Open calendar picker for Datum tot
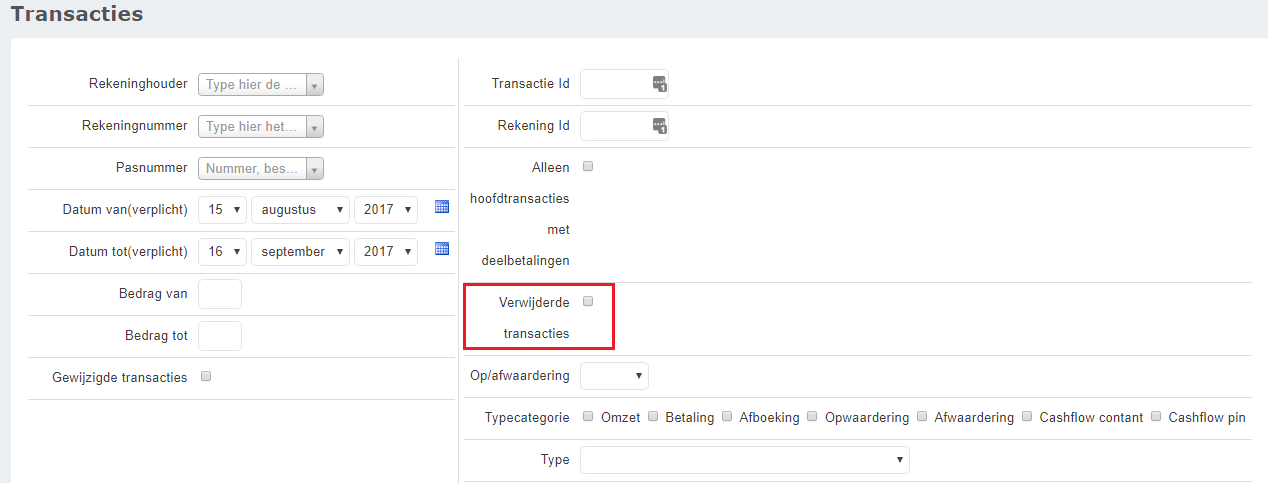 coord(442,249)
